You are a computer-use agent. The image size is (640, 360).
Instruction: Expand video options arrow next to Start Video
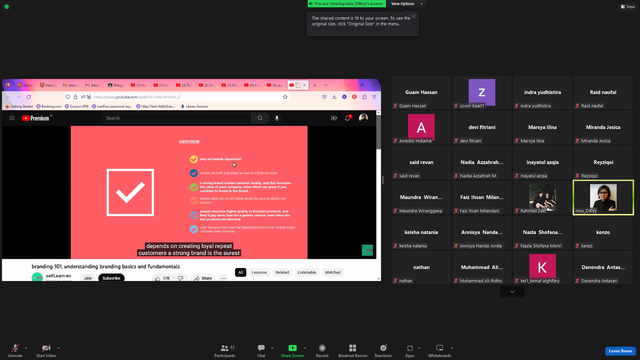click(x=58, y=348)
